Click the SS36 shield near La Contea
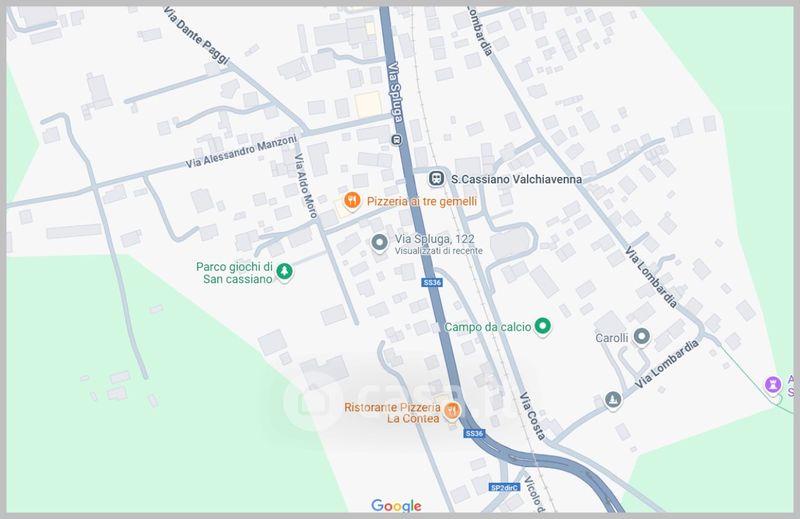The image size is (800, 519). point(474,433)
